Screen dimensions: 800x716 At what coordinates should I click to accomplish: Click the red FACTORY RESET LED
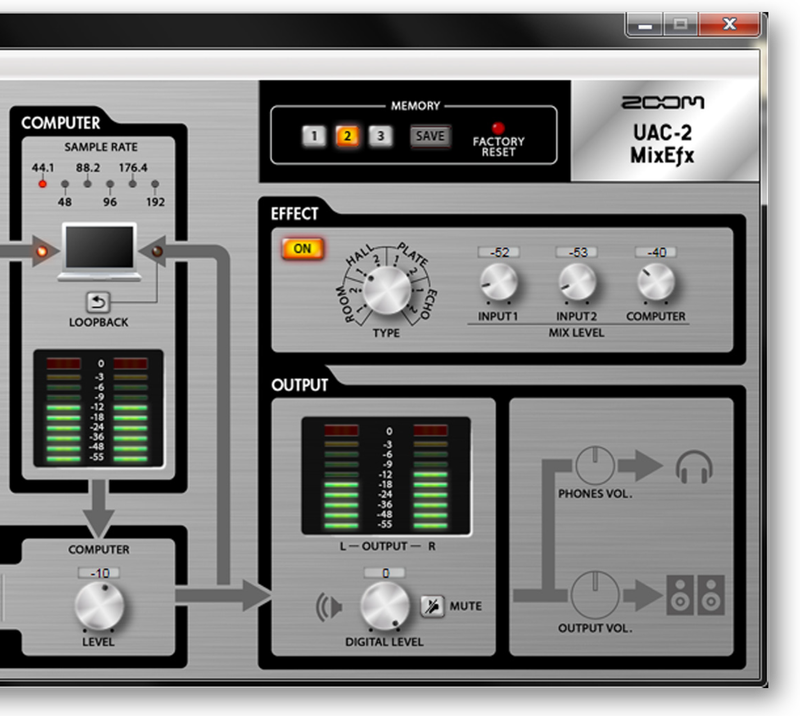(497, 127)
